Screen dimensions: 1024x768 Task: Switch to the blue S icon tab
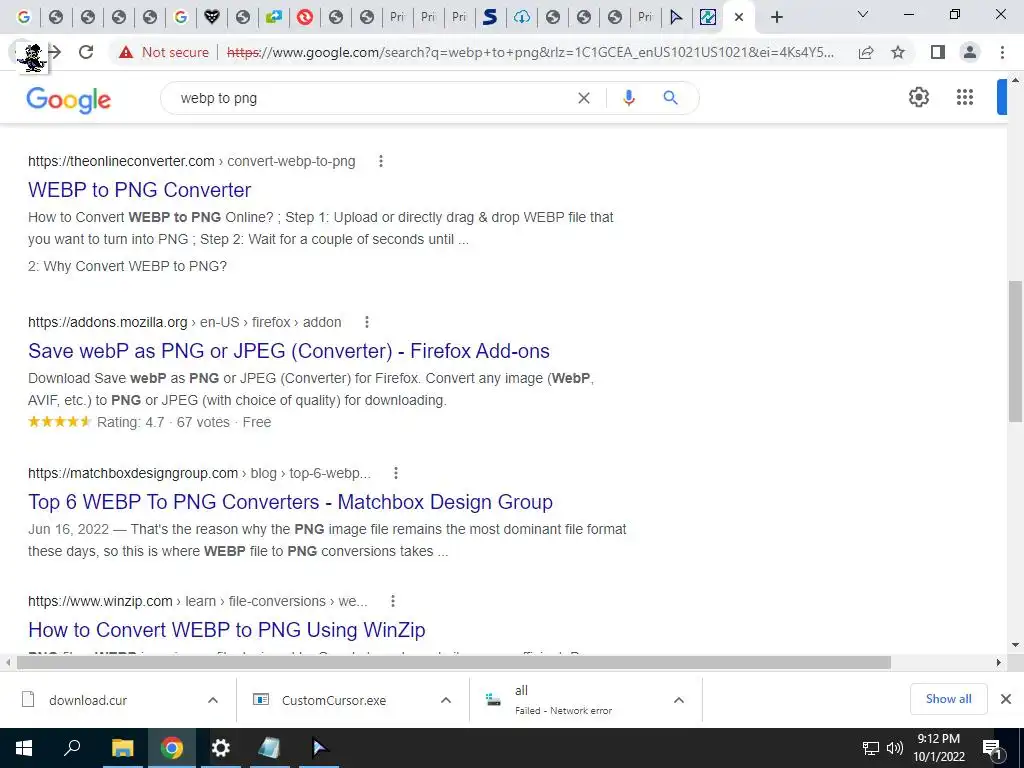[x=490, y=17]
